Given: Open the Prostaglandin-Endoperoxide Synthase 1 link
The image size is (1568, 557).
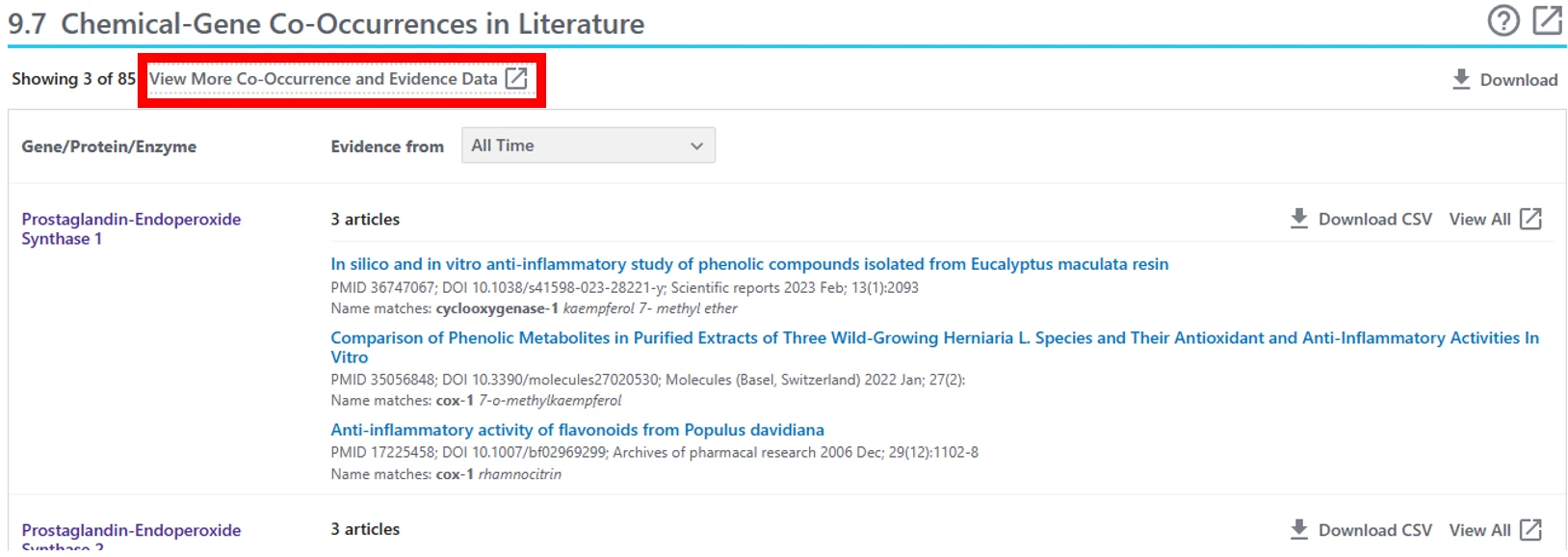Looking at the screenshot, I should pos(131,229).
